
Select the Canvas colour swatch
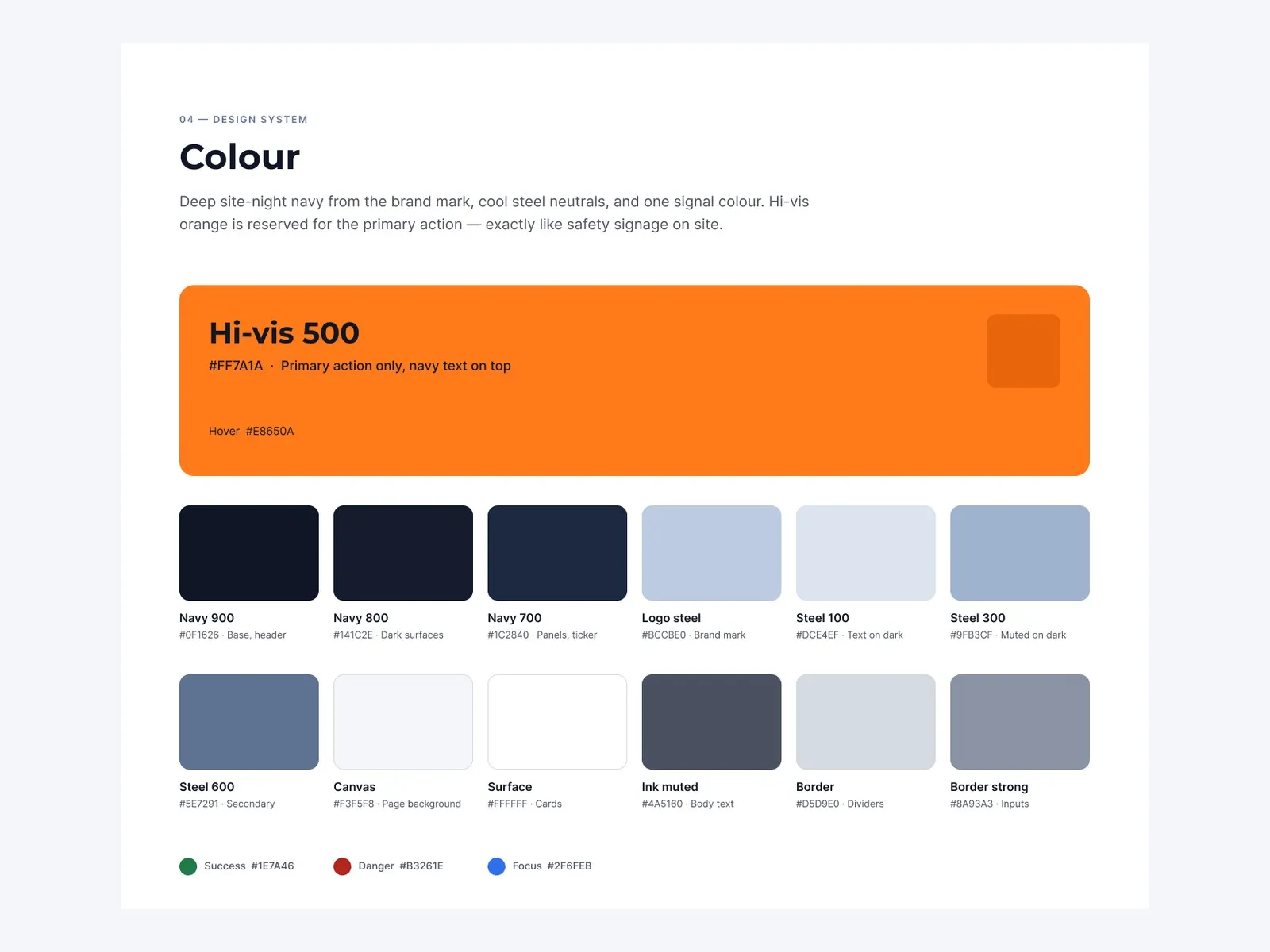pos(403,722)
